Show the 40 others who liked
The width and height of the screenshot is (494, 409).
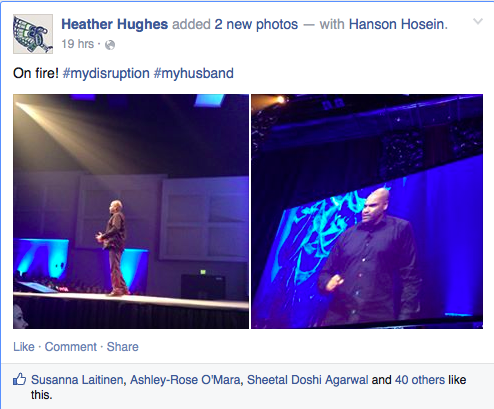420,380
